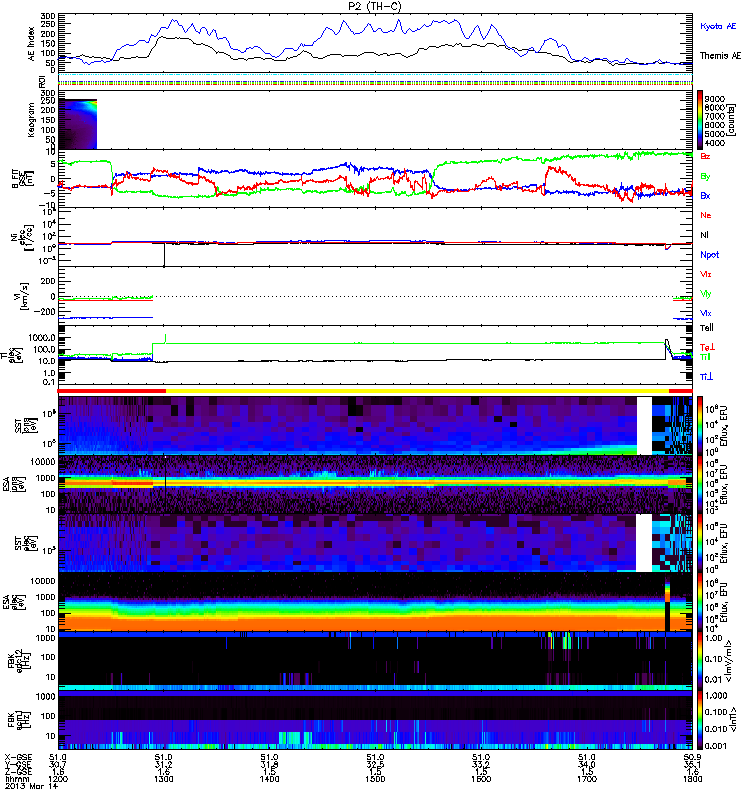Click the 1400 time axis label
750x800 pixels.
269,779
